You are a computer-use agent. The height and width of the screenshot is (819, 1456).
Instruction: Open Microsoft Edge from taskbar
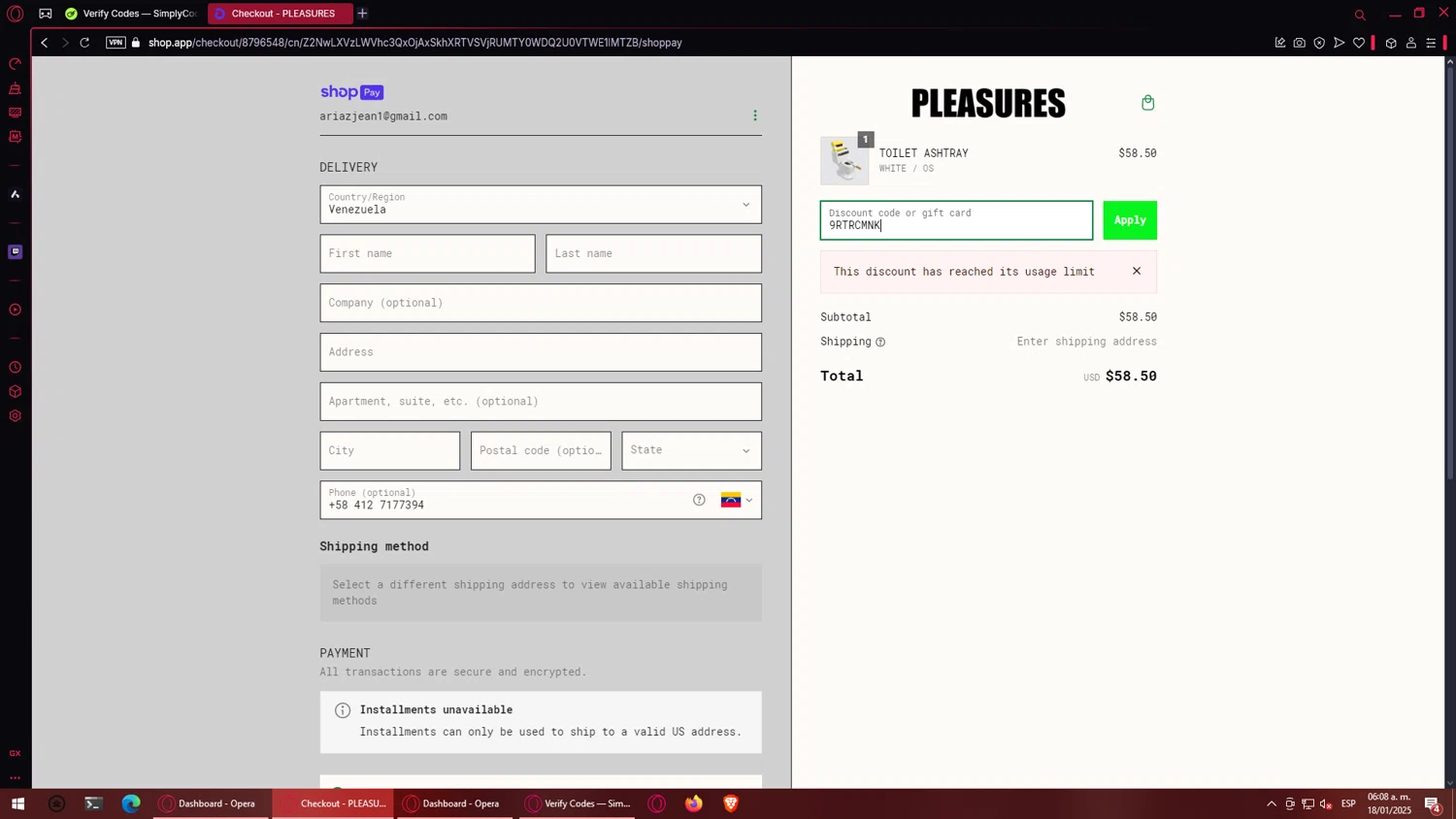131,803
